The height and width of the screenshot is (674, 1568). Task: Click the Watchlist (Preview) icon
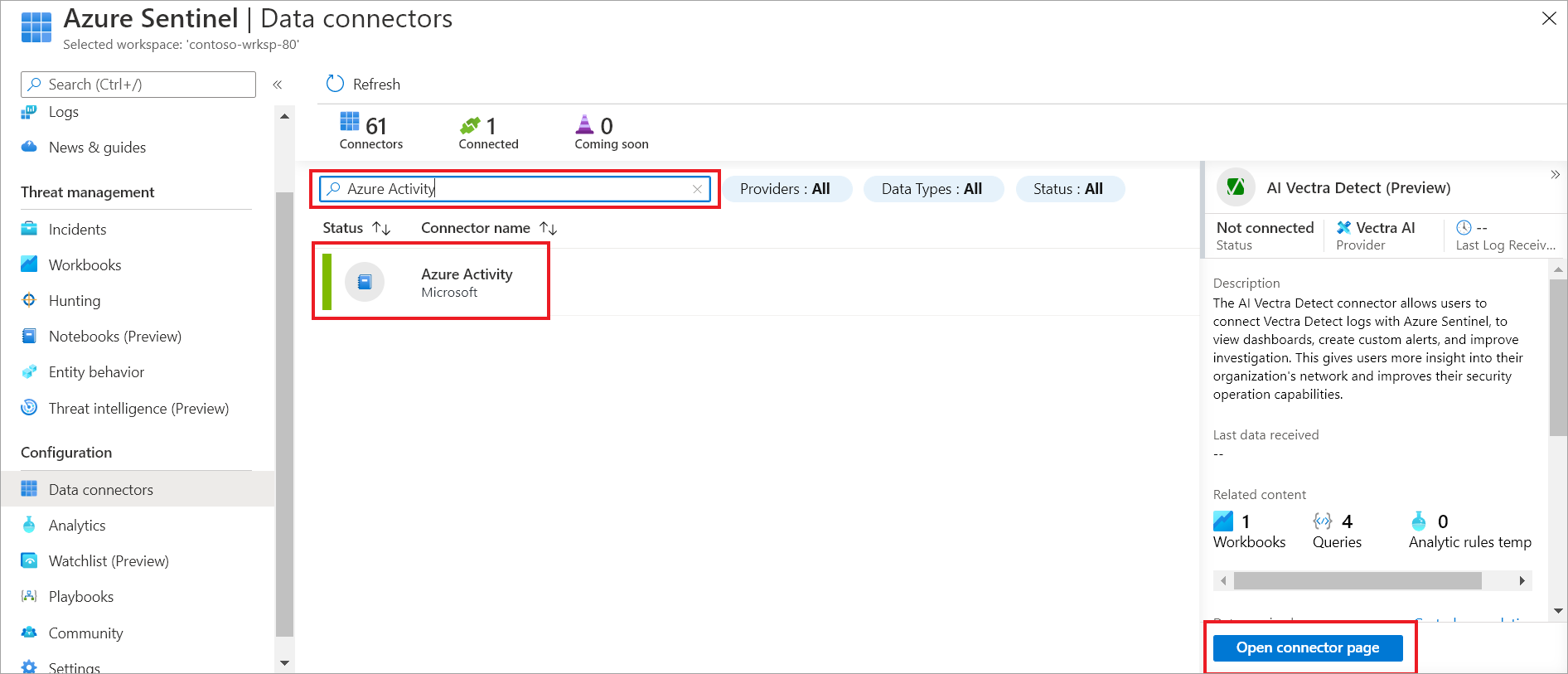pos(29,560)
